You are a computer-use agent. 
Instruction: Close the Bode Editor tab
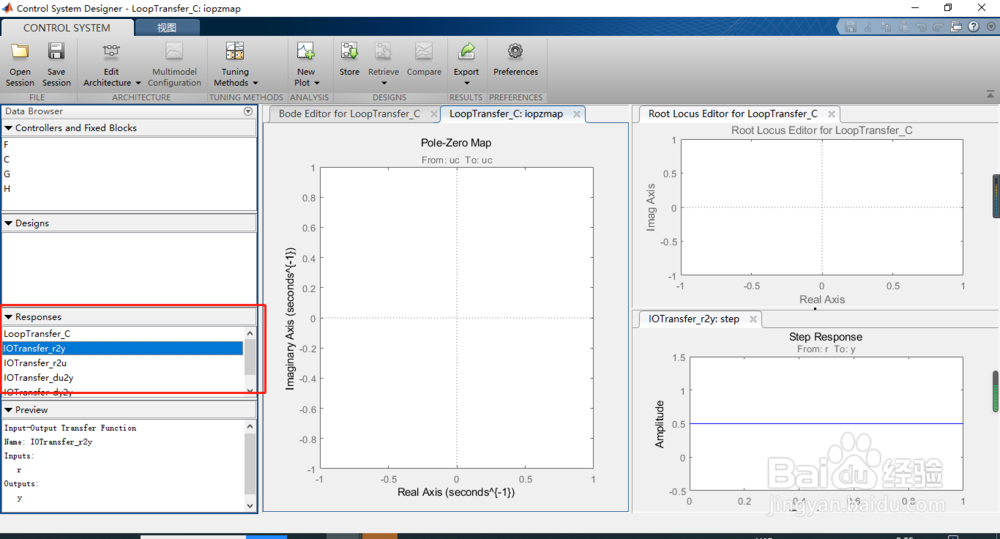point(434,114)
